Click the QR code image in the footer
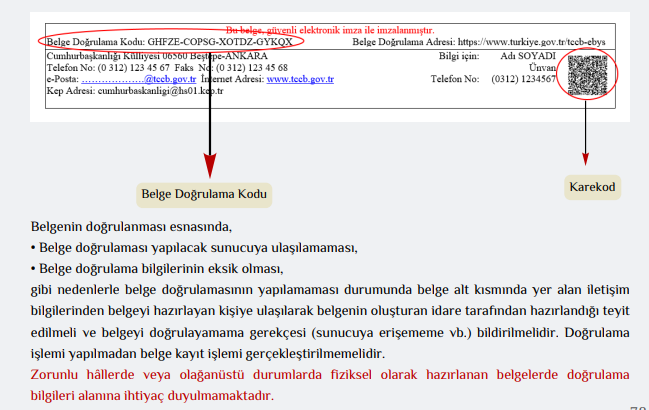Screen dimensions: 649x410 click(x=587, y=75)
